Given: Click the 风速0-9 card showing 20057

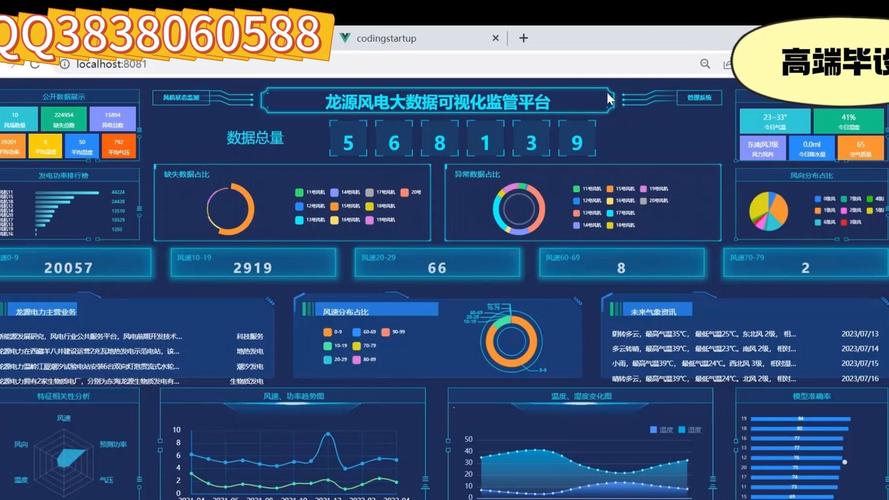Looking at the screenshot, I should 75,264.
